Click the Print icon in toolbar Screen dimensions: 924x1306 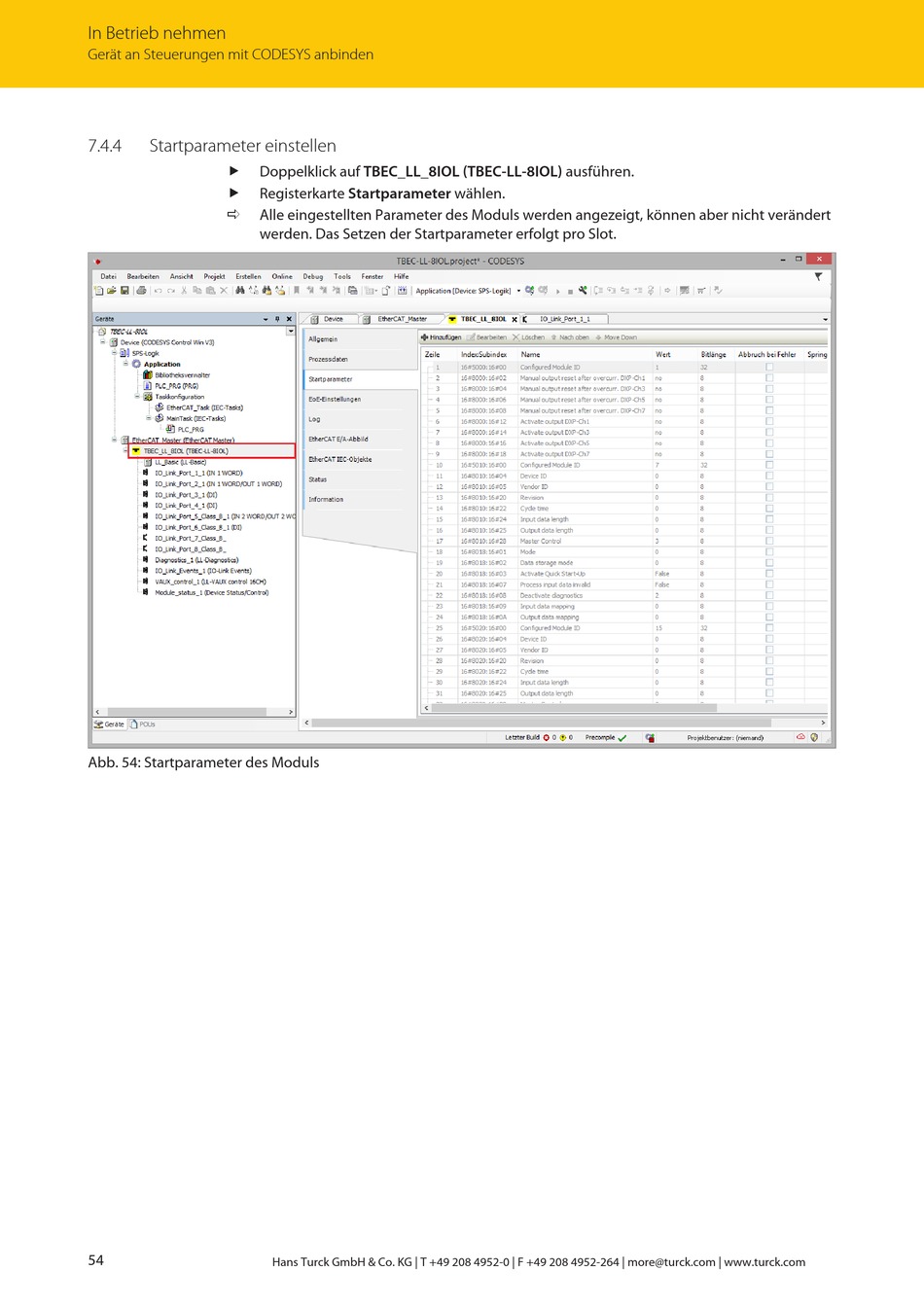pos(142,290)
